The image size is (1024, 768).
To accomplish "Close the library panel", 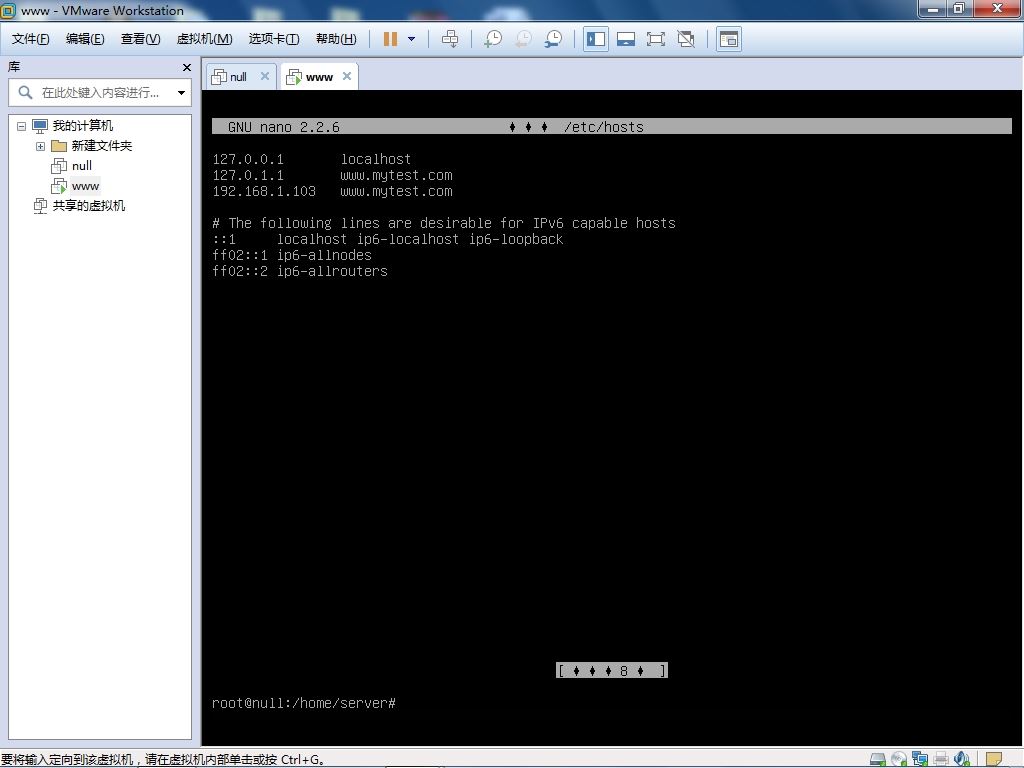I will 187,67.
